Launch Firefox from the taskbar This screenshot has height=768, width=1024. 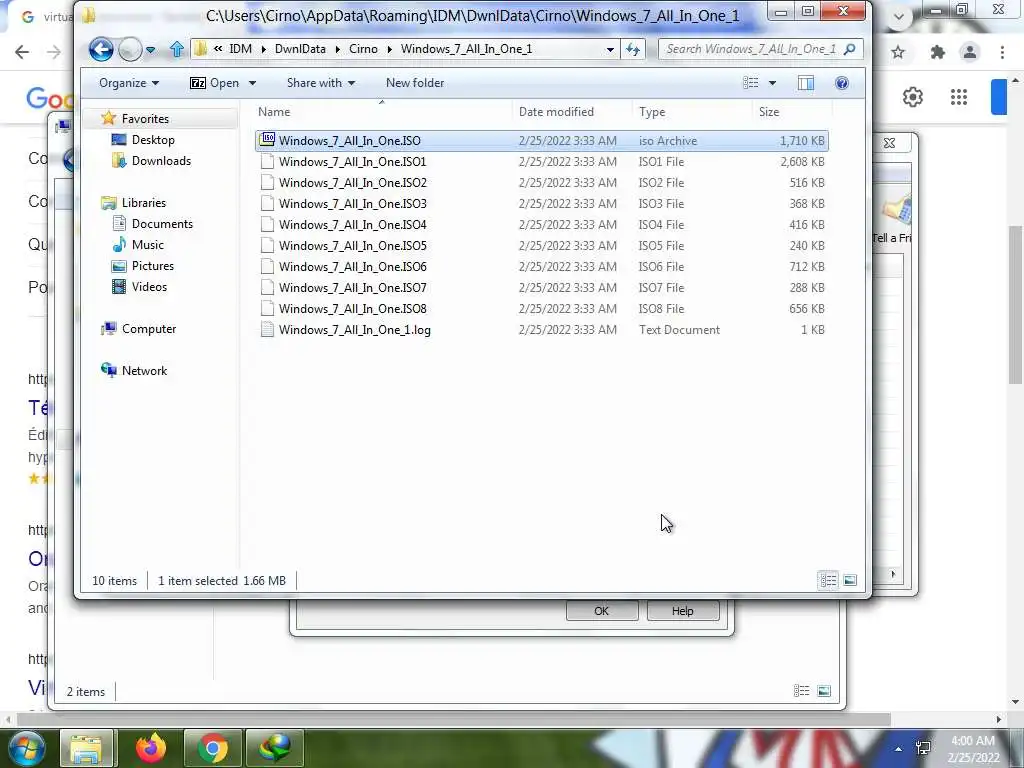coord(151,748)
